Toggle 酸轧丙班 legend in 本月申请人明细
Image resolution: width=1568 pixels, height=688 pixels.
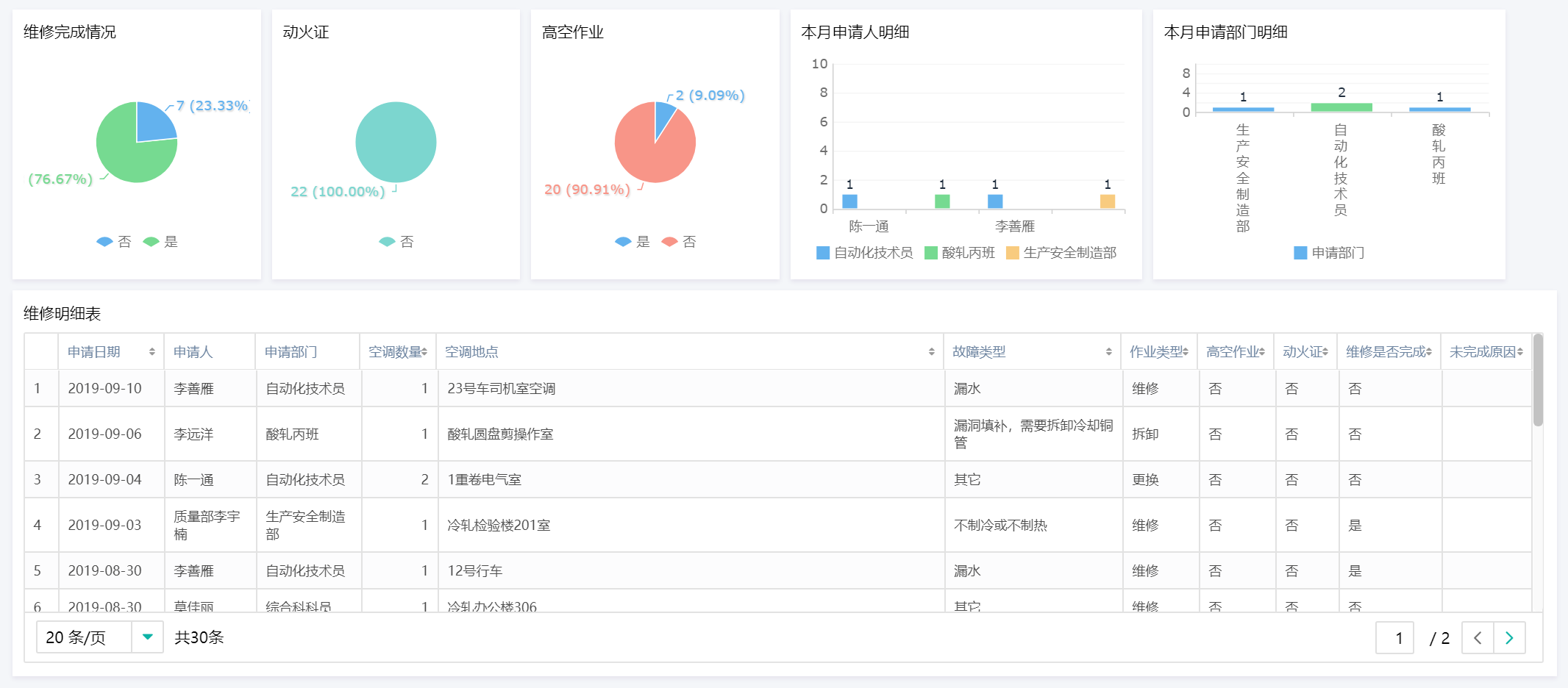[x=959, y=253]
